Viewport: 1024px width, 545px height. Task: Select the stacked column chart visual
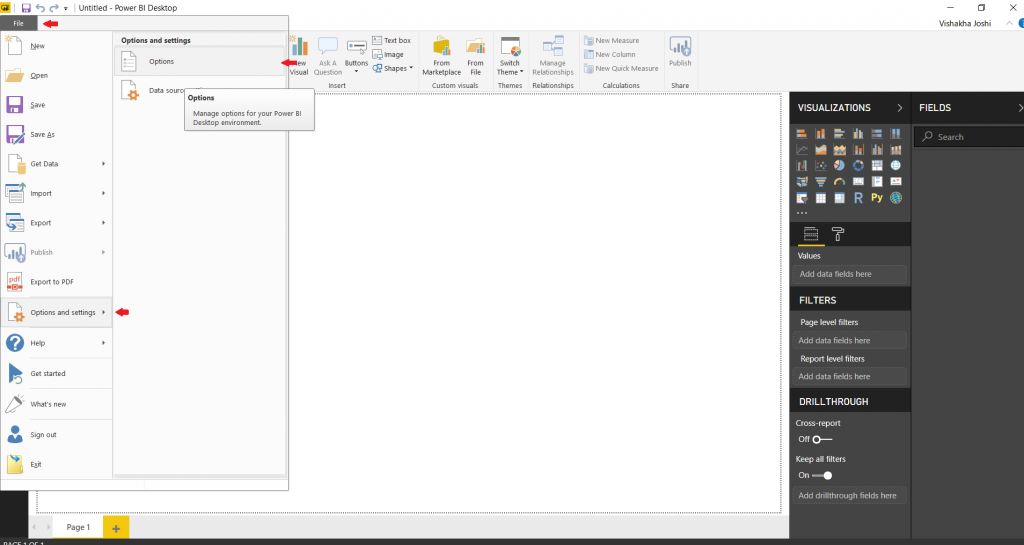tap(821, 134)
